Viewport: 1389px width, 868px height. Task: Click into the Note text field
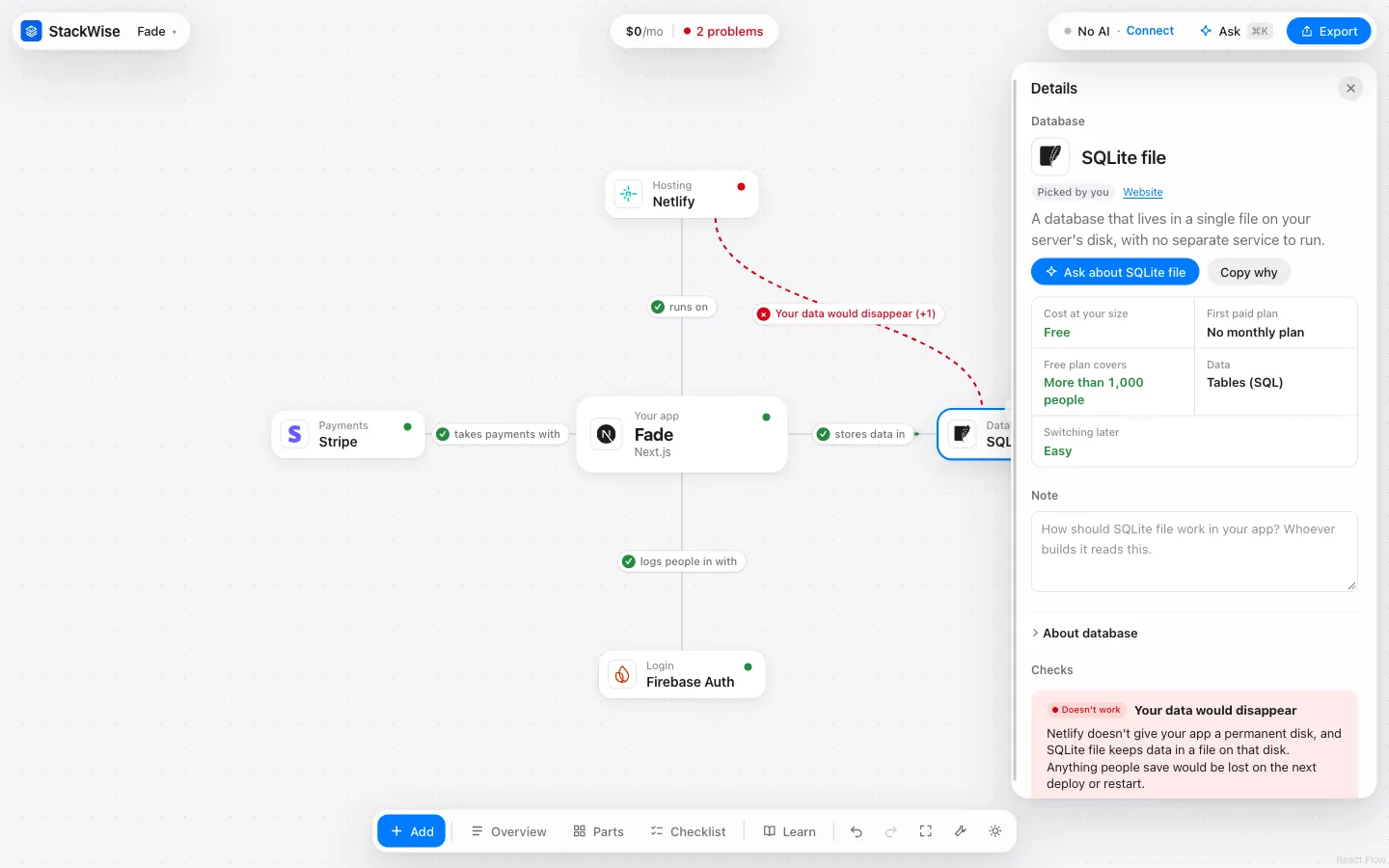point(1194,551)
